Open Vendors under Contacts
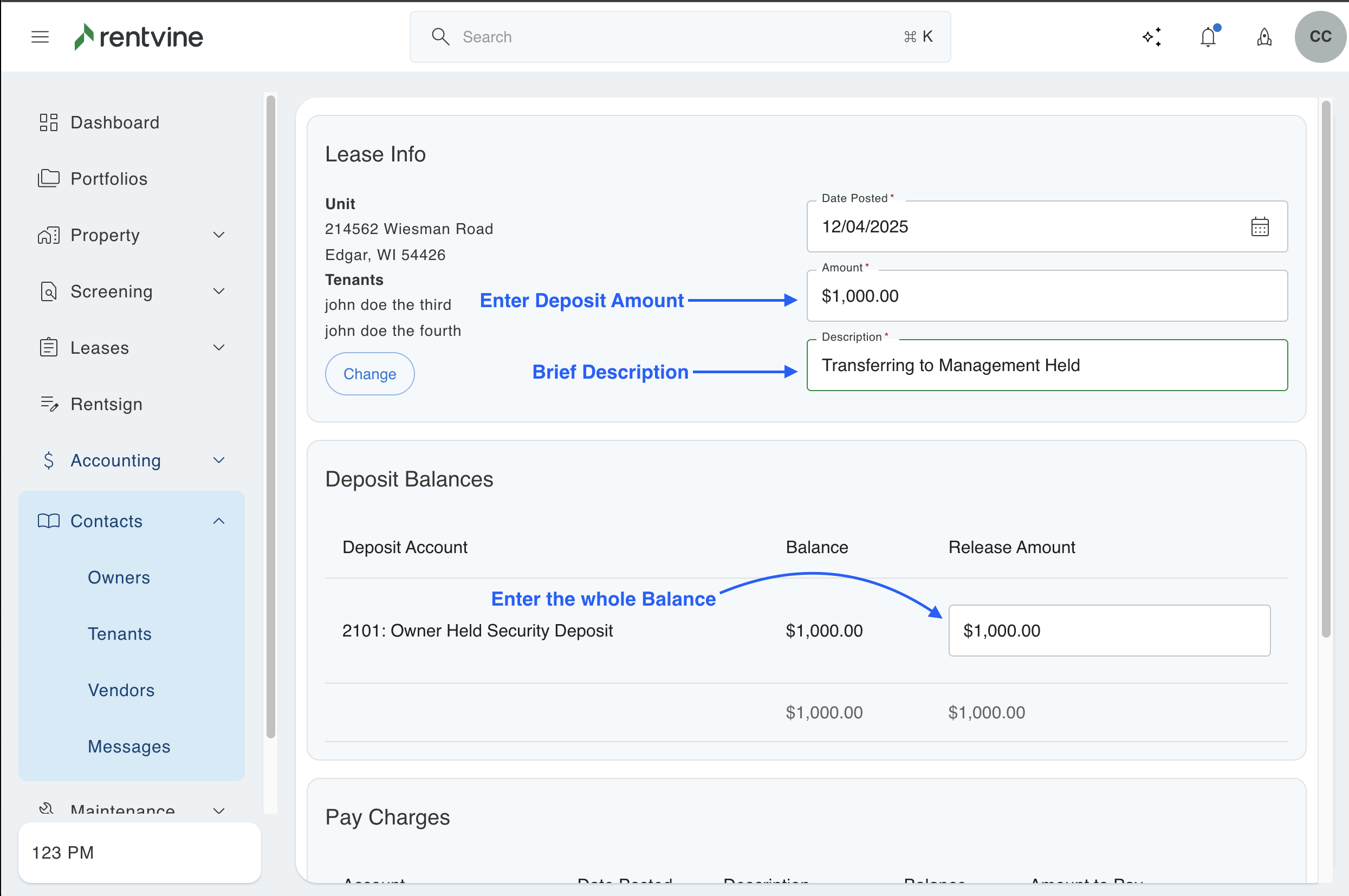This screenshot has height=896, width=1349. [x=121, y=690]
